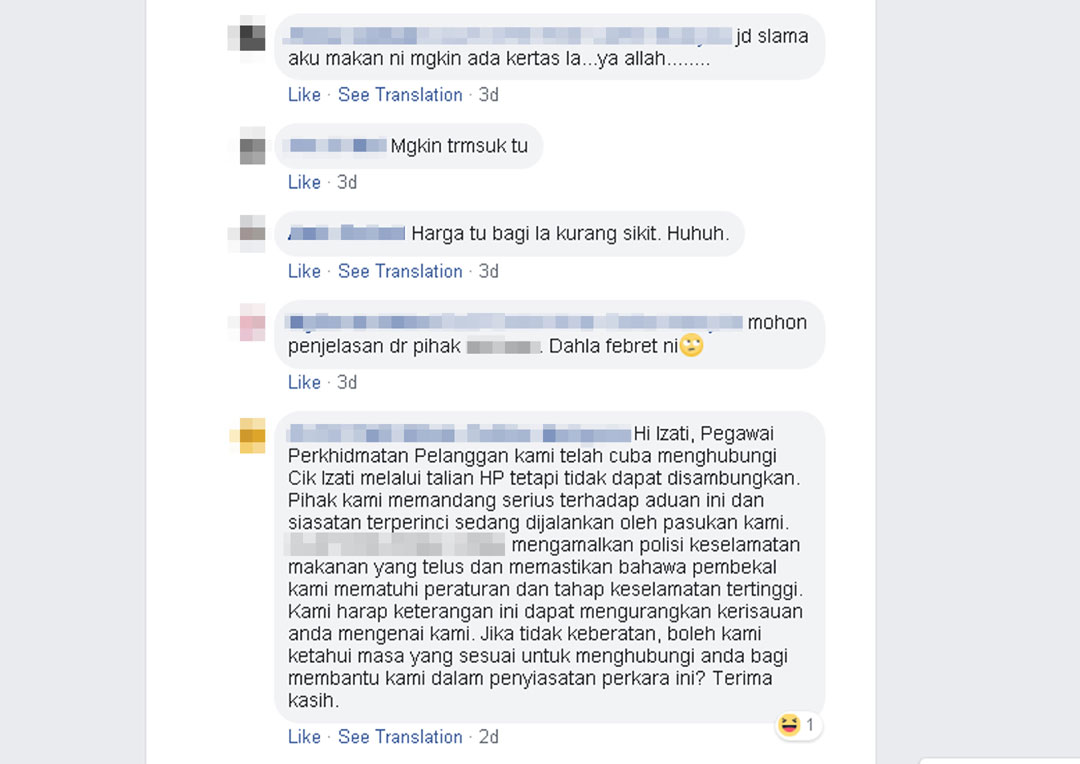Like the 'Harga tu bagi la kurang sikit' comment
This screenshot has width=1080, height=764.
(304, 271)
